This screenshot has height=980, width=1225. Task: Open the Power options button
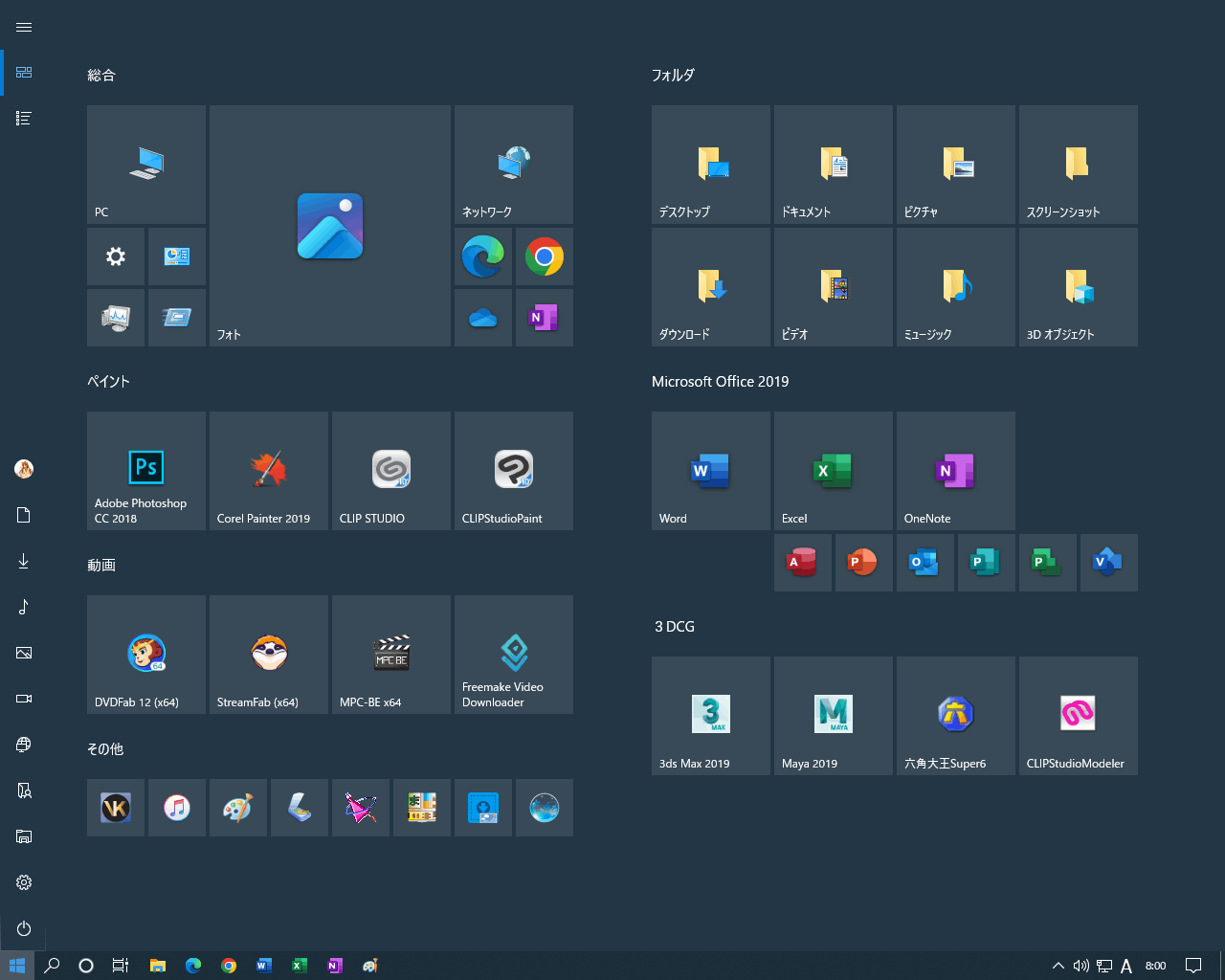[x=24, y=928]
